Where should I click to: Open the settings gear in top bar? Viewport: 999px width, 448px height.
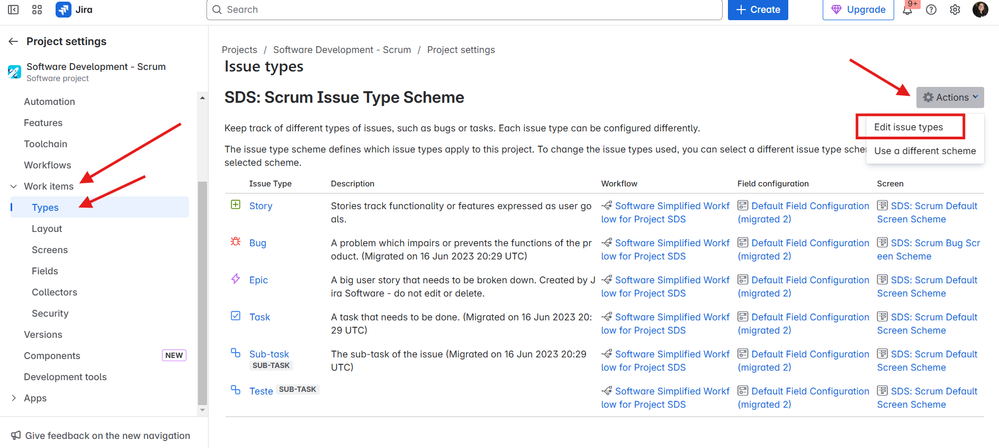pos(955,10)
